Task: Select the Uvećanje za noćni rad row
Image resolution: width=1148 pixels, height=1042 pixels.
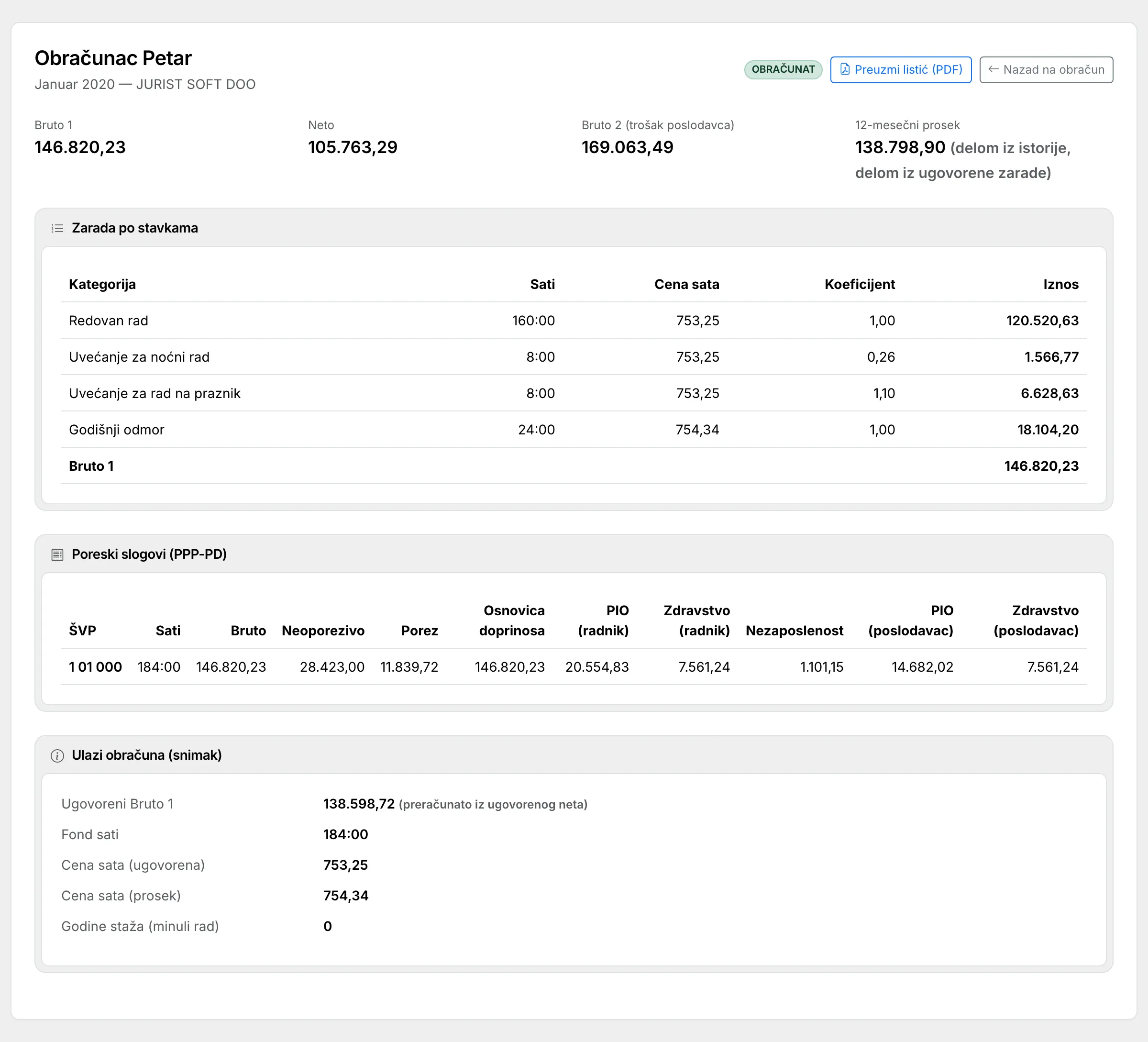Action: point(574,357)
